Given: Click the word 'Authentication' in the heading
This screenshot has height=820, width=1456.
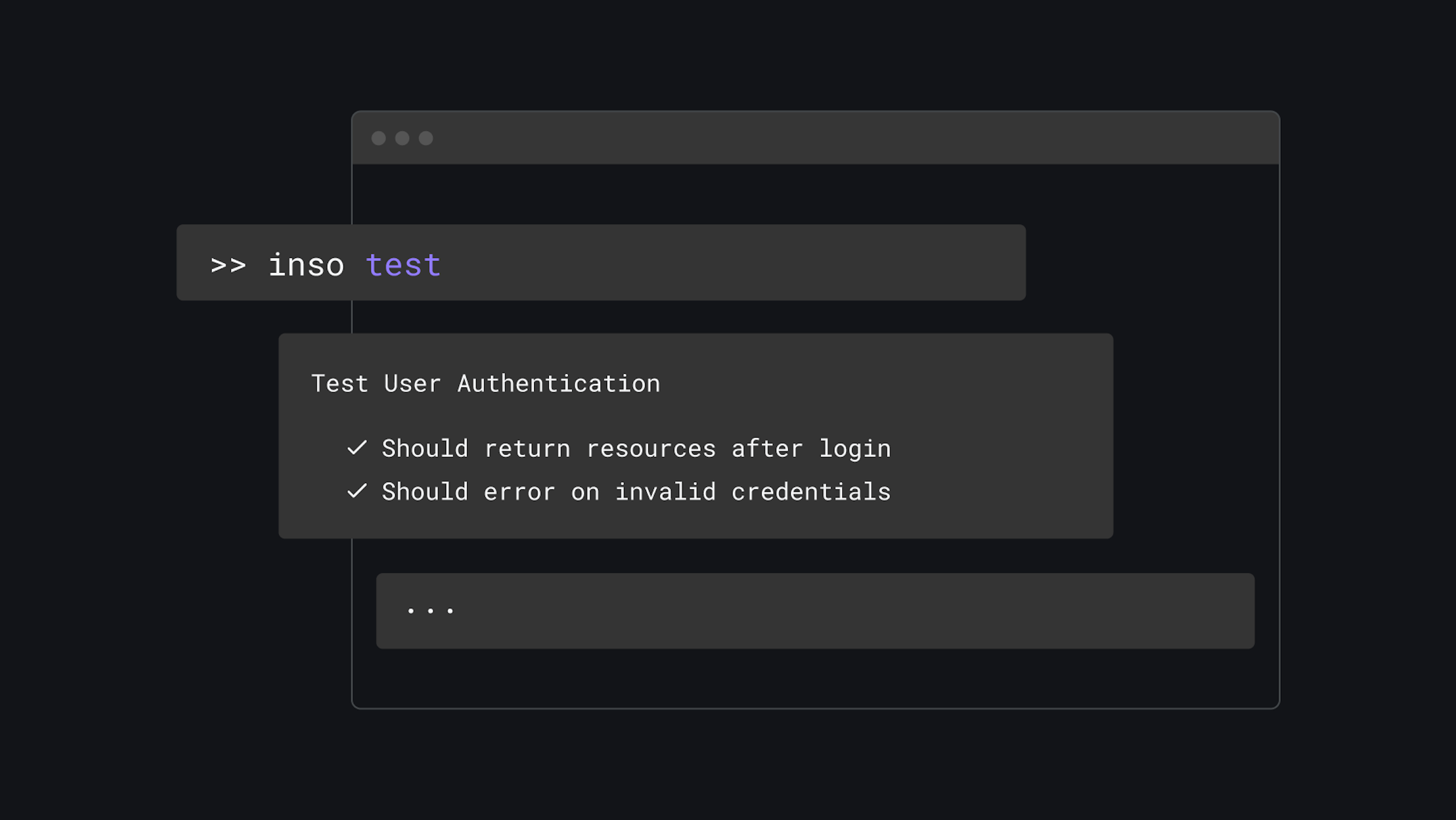Looking at the screenshot, I should pyautogui.click(x=559, y=384).
